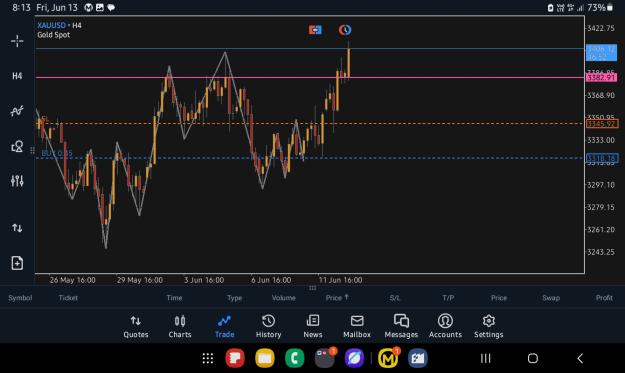Screen dimensions: 625x373
Task: Open Android recent apps button
Action: click(485, 358)
